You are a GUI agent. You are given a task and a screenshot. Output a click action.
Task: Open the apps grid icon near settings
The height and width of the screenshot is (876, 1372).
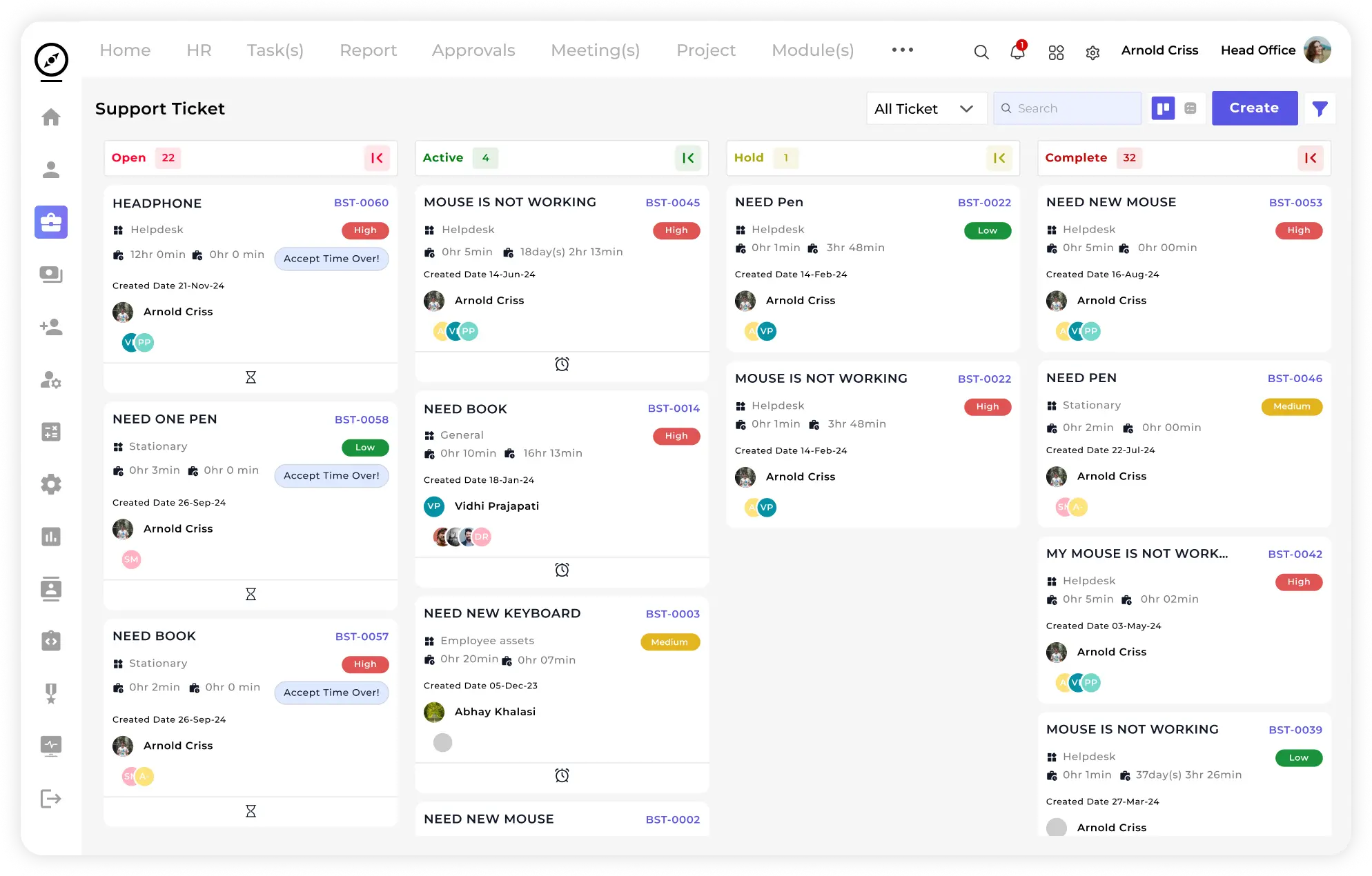tap(1056, 52)
